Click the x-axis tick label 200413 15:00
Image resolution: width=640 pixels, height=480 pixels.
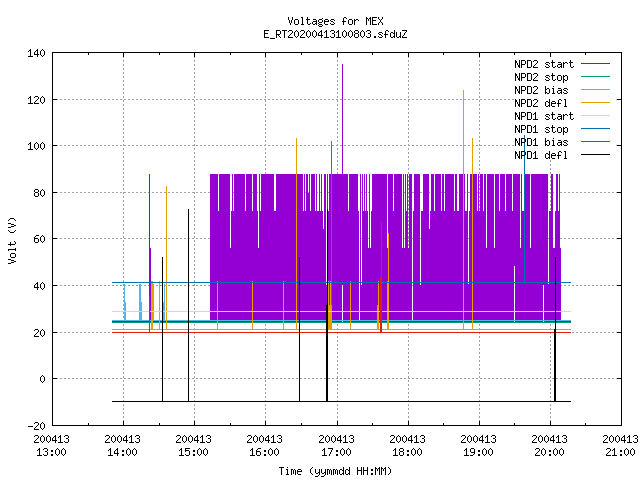pyautogui.click(x=193, y=446)
